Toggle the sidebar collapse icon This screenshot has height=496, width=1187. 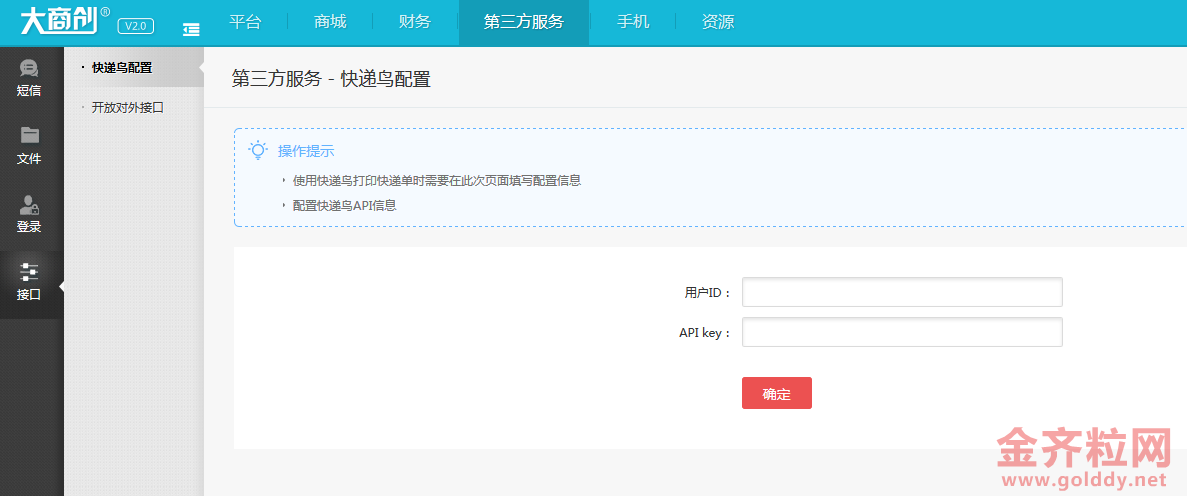[x=192, y=29]
